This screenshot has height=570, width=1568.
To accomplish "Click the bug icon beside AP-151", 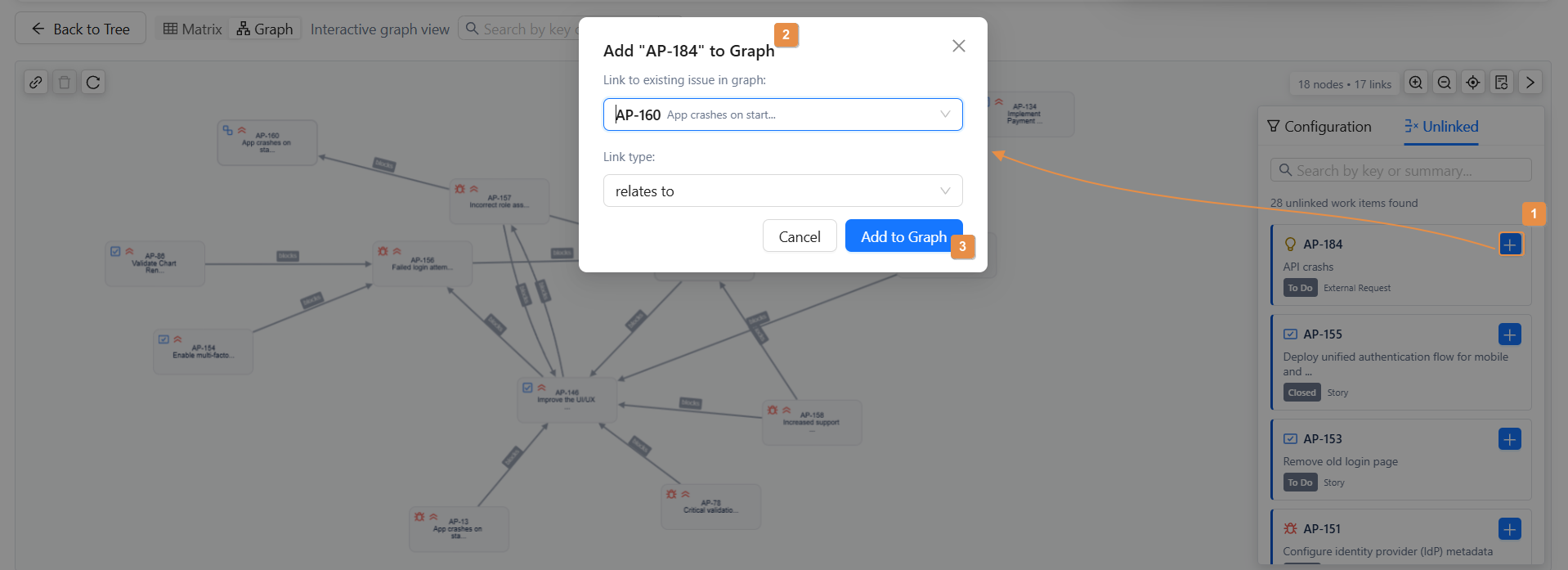I will [1291, 528].
